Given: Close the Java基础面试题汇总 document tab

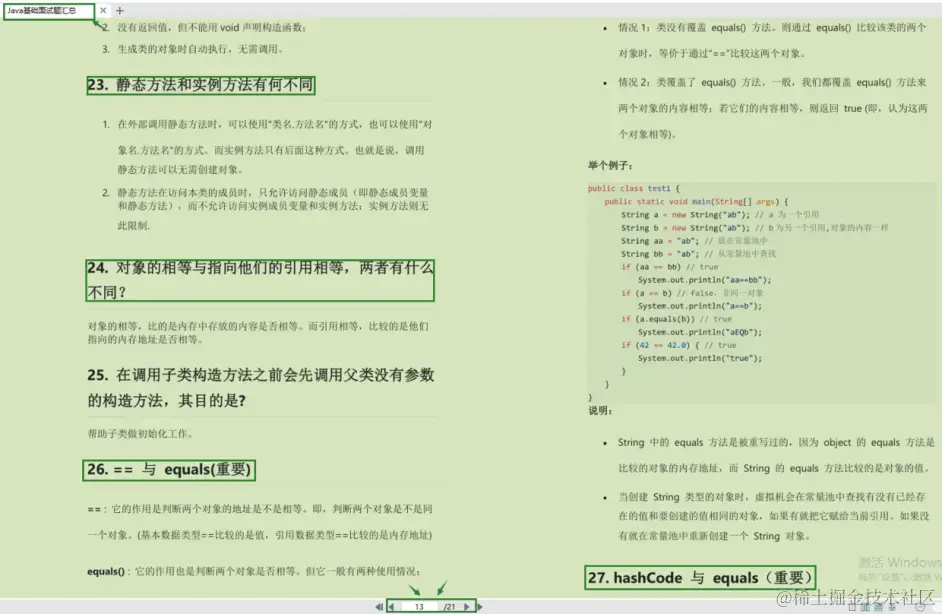Looking at the screenshot, I should pos(103,10).
